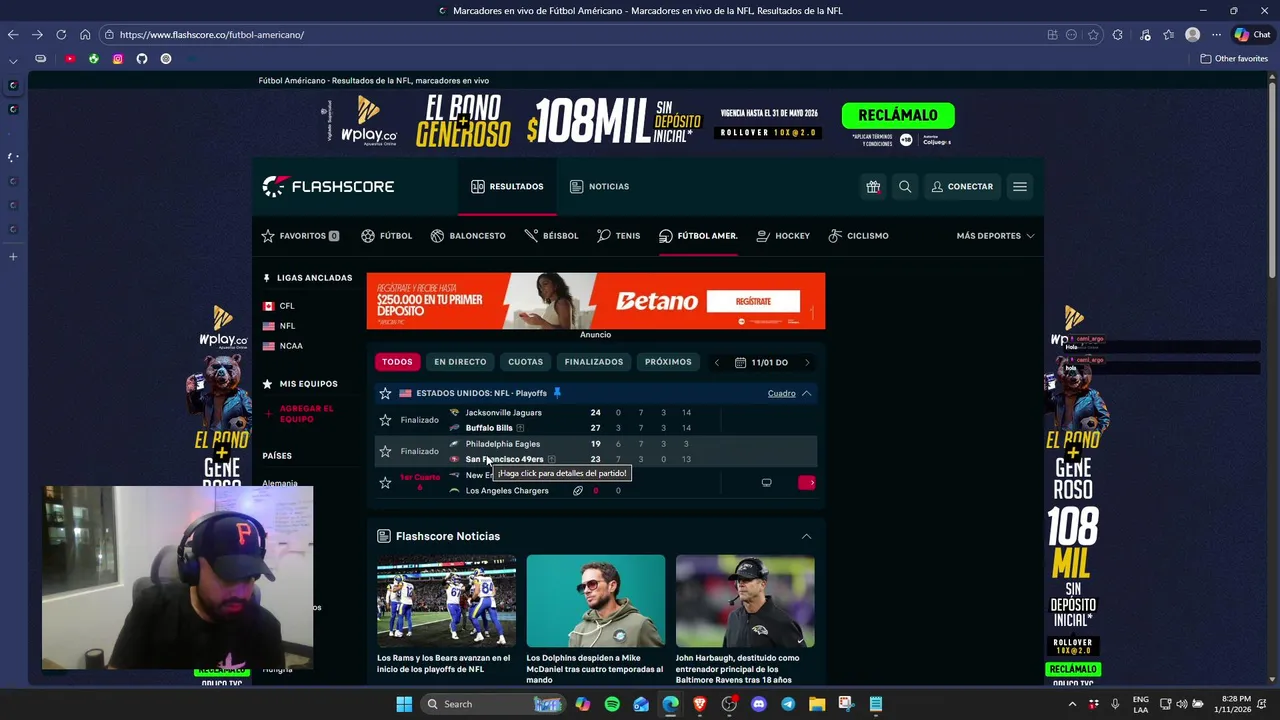Select the Ciclismo sport tab
1280x720 pixels.
click(x=858, y=236)
